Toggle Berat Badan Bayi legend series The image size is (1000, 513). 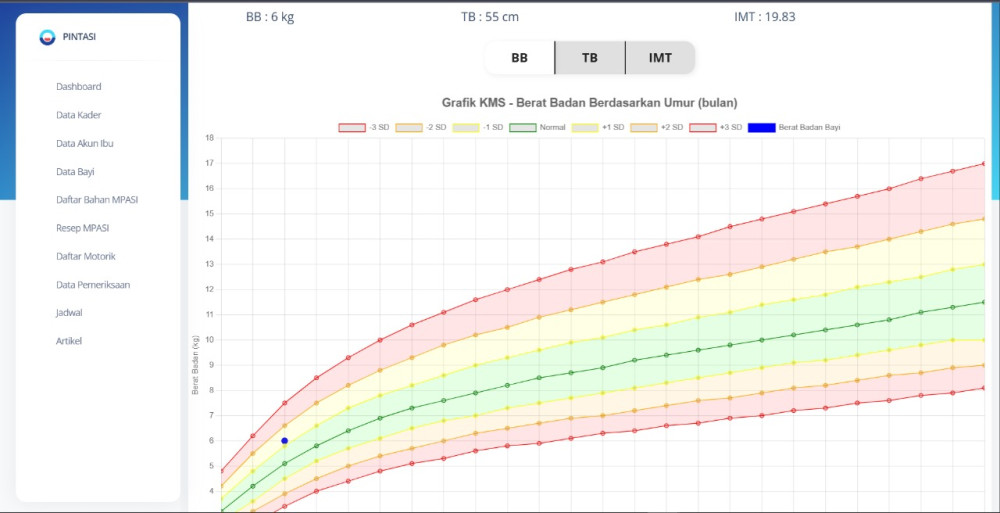click(794, 128)
